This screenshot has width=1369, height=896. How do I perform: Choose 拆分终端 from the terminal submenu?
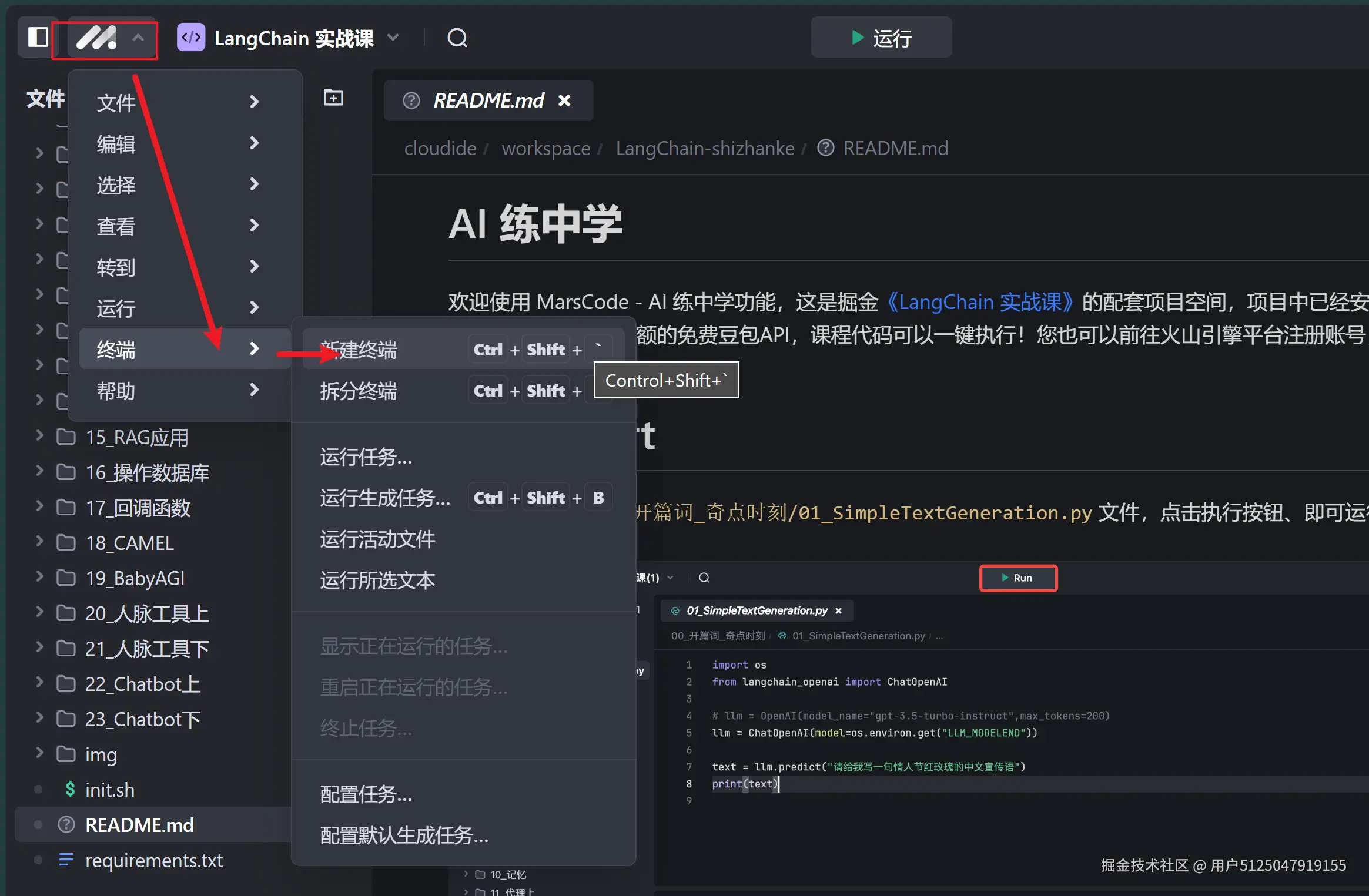[x=359, y=391]
